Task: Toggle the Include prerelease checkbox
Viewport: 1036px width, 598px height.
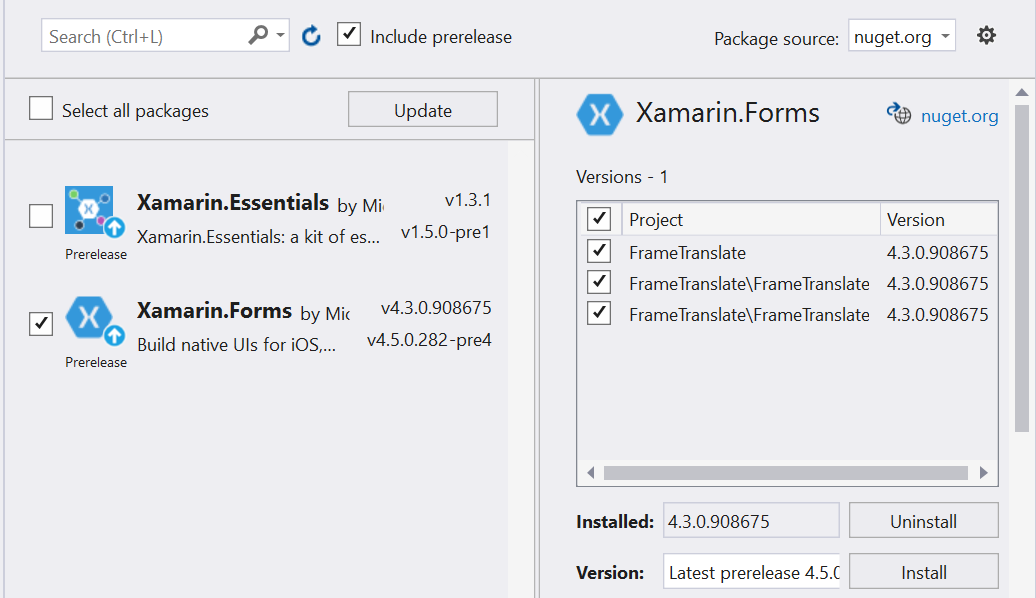Action: (349, 34)
